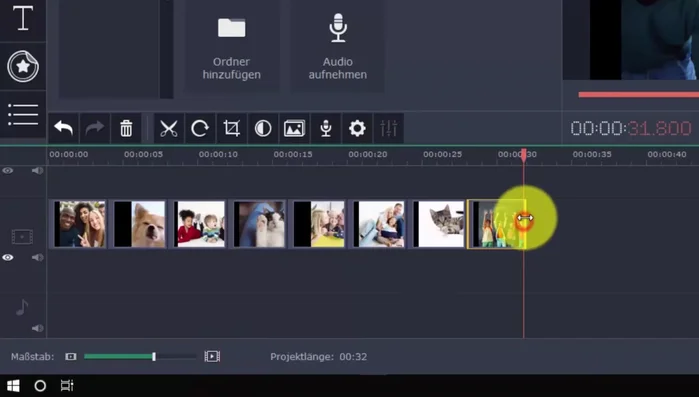
Task: Click the red playhead marker on ruler
Action: 524,155
